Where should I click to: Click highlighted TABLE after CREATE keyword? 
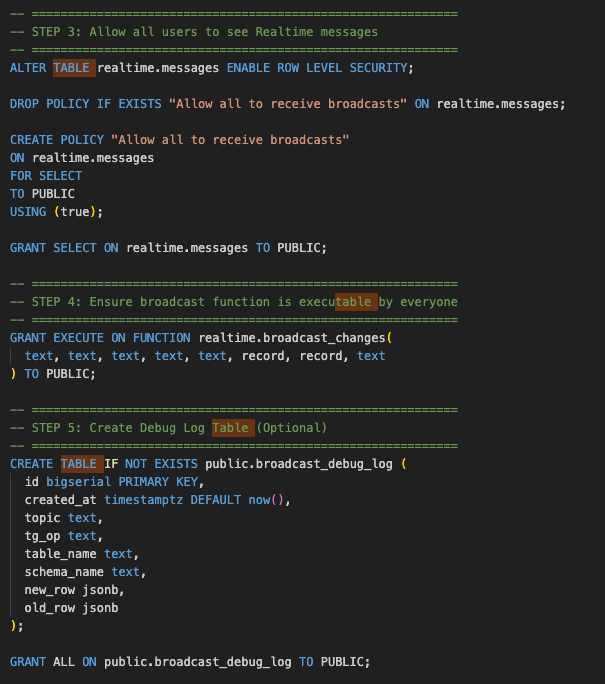79,463
